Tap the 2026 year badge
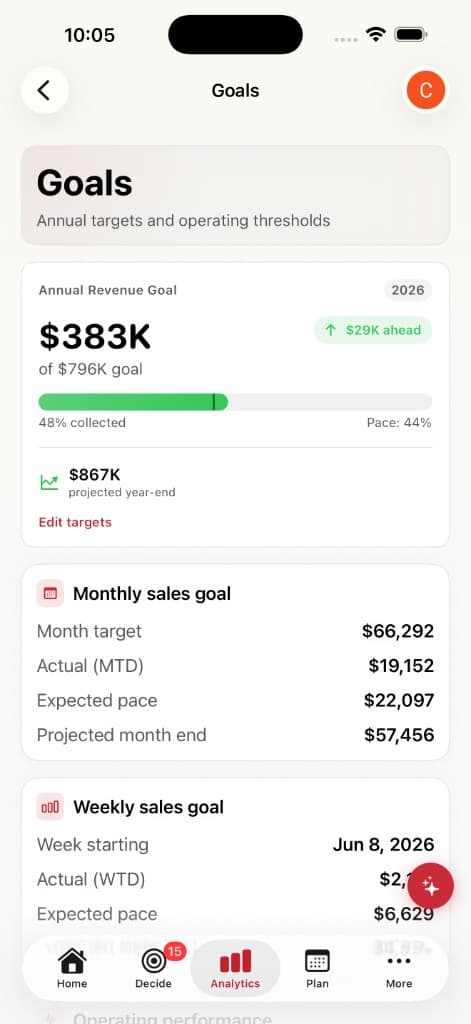 [408, 290]
